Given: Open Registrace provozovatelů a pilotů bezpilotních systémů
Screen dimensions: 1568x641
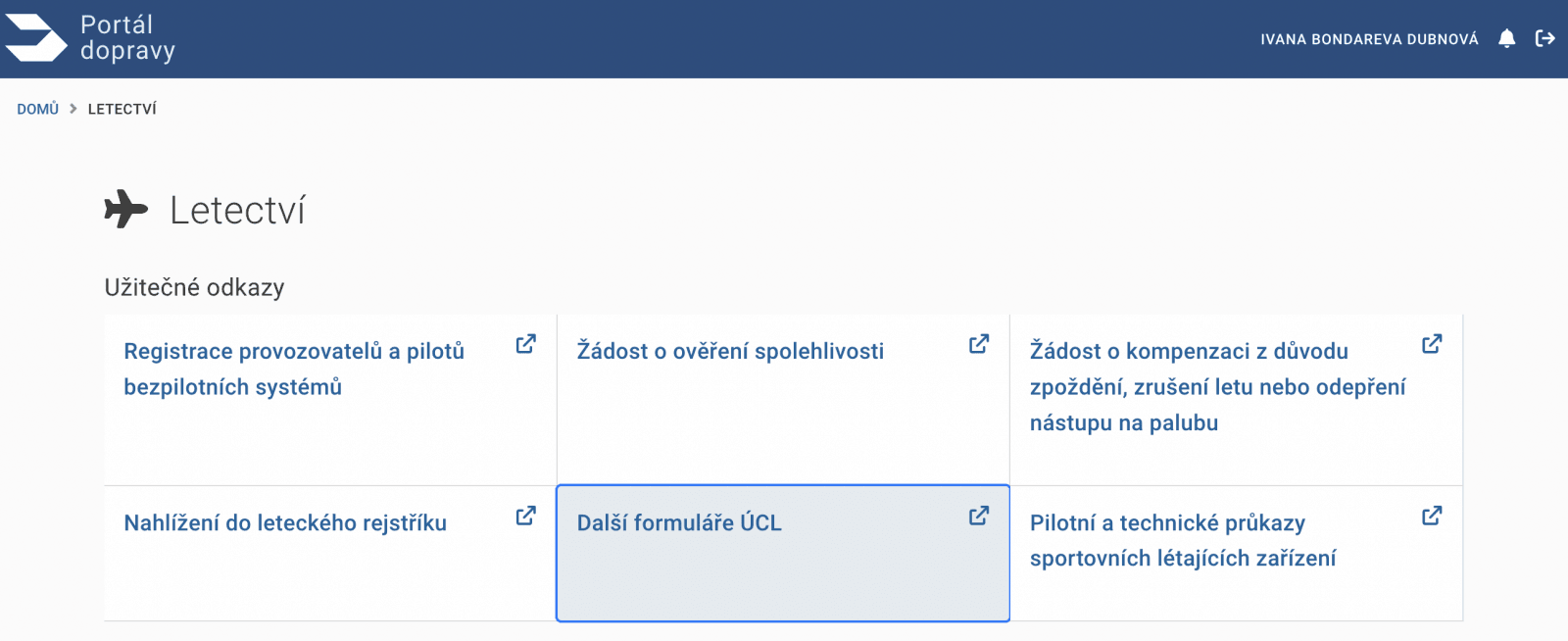Looking at the screenshot, I should tap(294, 369).
